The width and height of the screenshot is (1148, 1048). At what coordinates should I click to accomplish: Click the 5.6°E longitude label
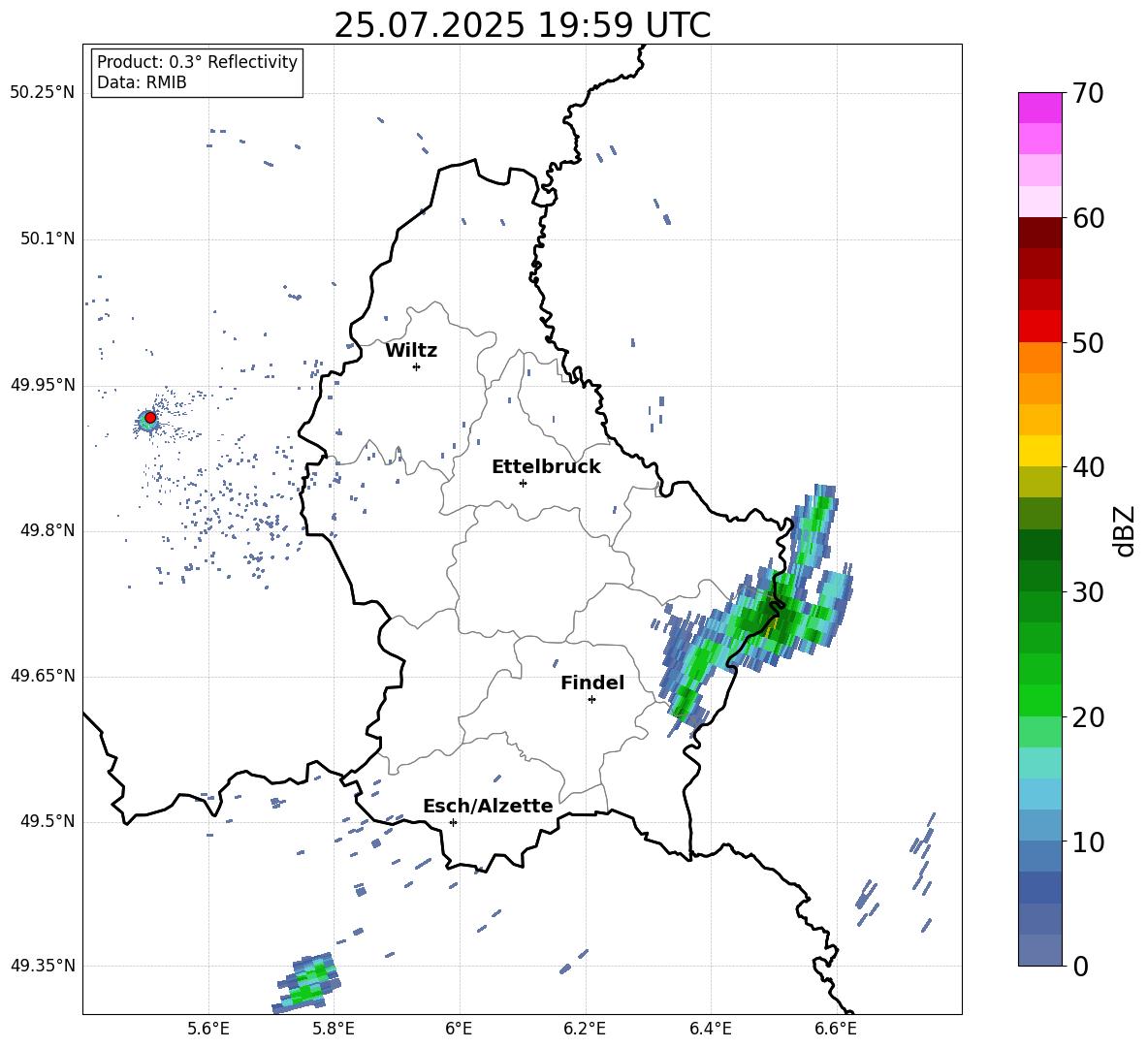(208, 1029)
